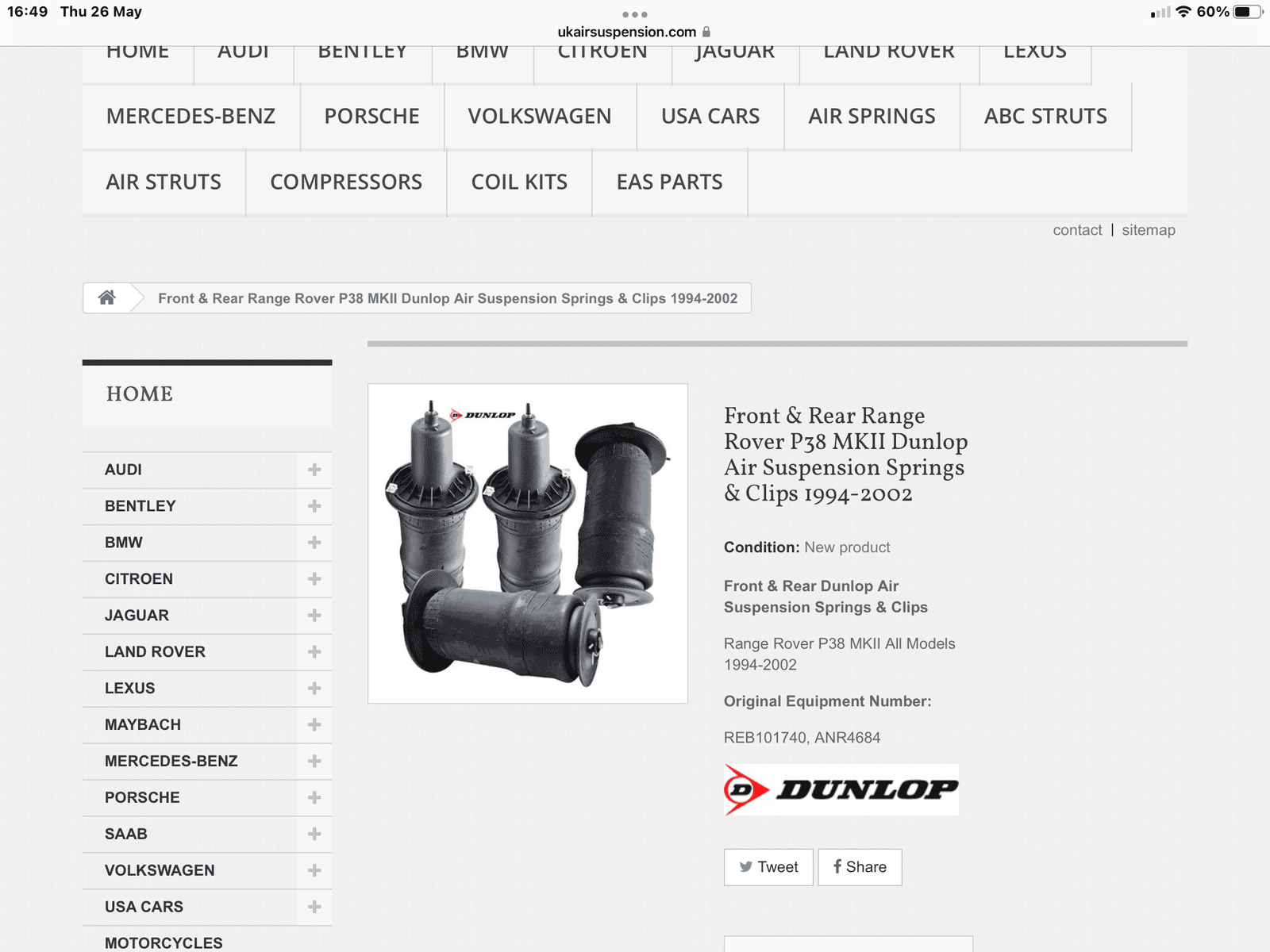The image size is (1270, 952).
Task: Open VOLKSWAGEN link in sidebar
Action: click(x=160, y=870)
